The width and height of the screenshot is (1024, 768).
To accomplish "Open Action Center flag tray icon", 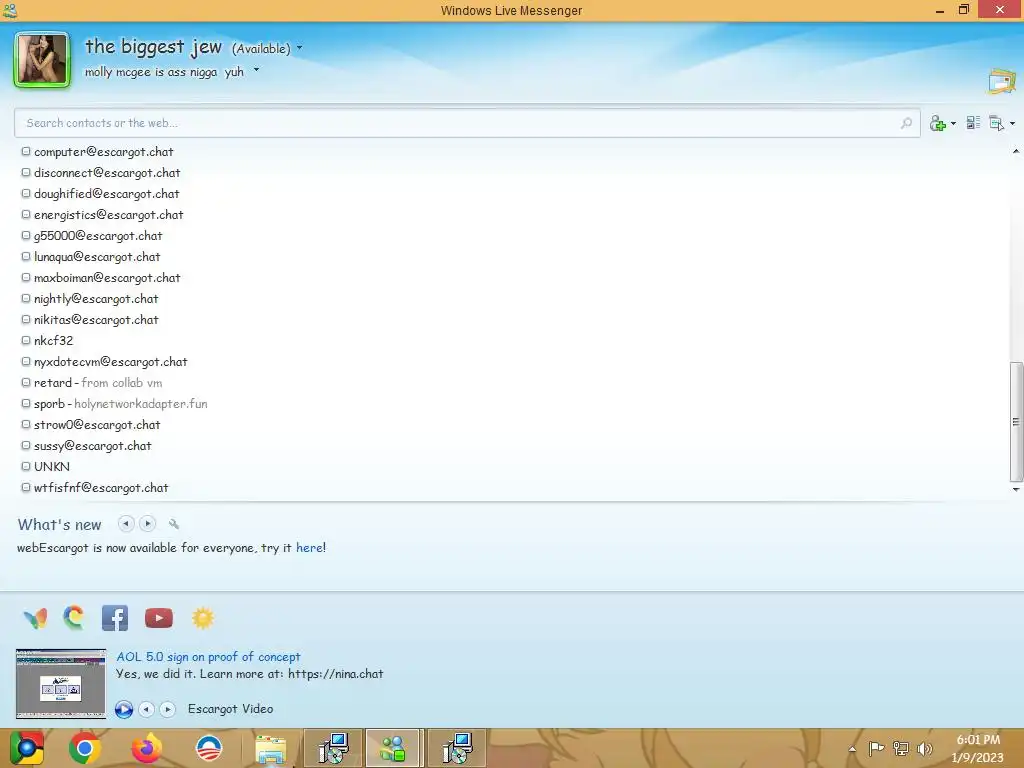I will pos(876,748).
